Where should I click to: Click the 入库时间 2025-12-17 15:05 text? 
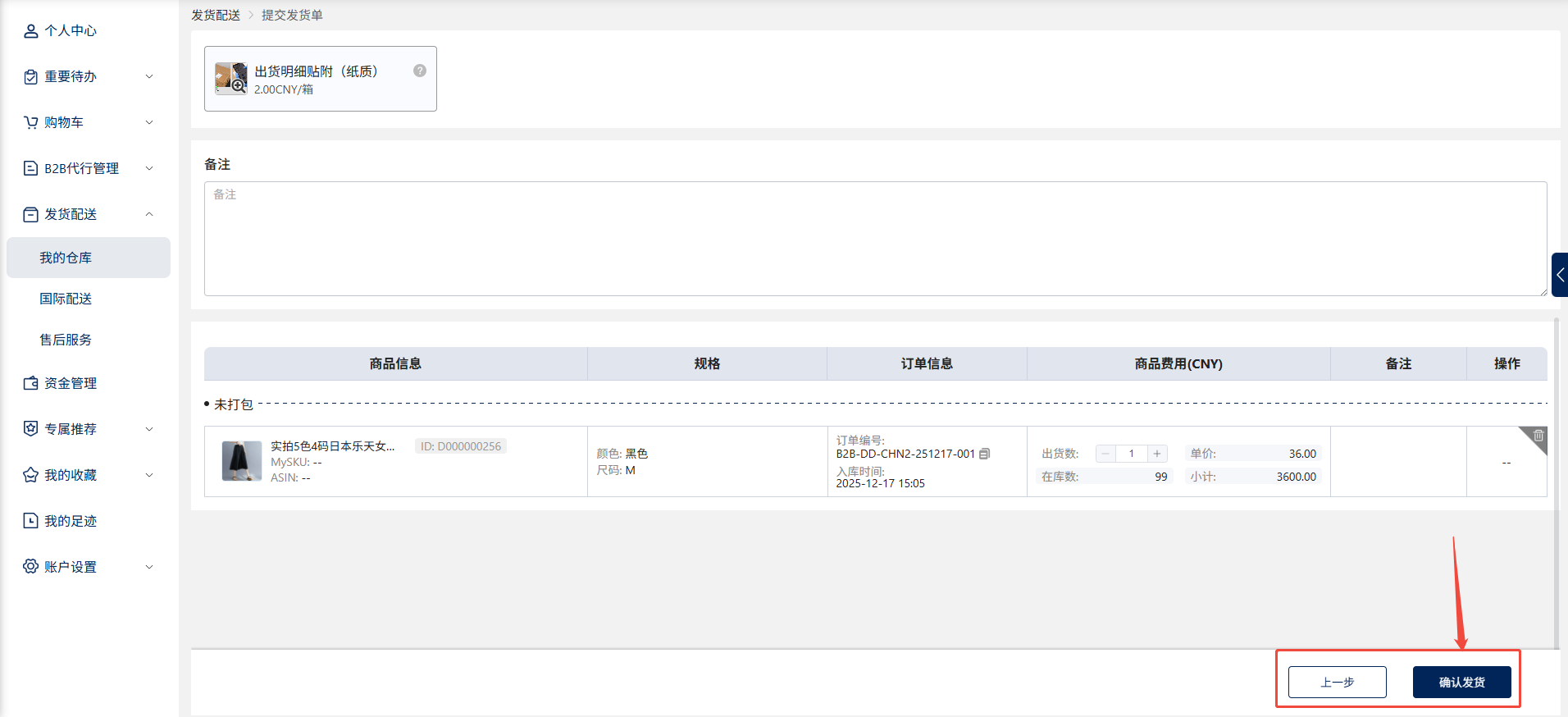(x=880, y=483)
